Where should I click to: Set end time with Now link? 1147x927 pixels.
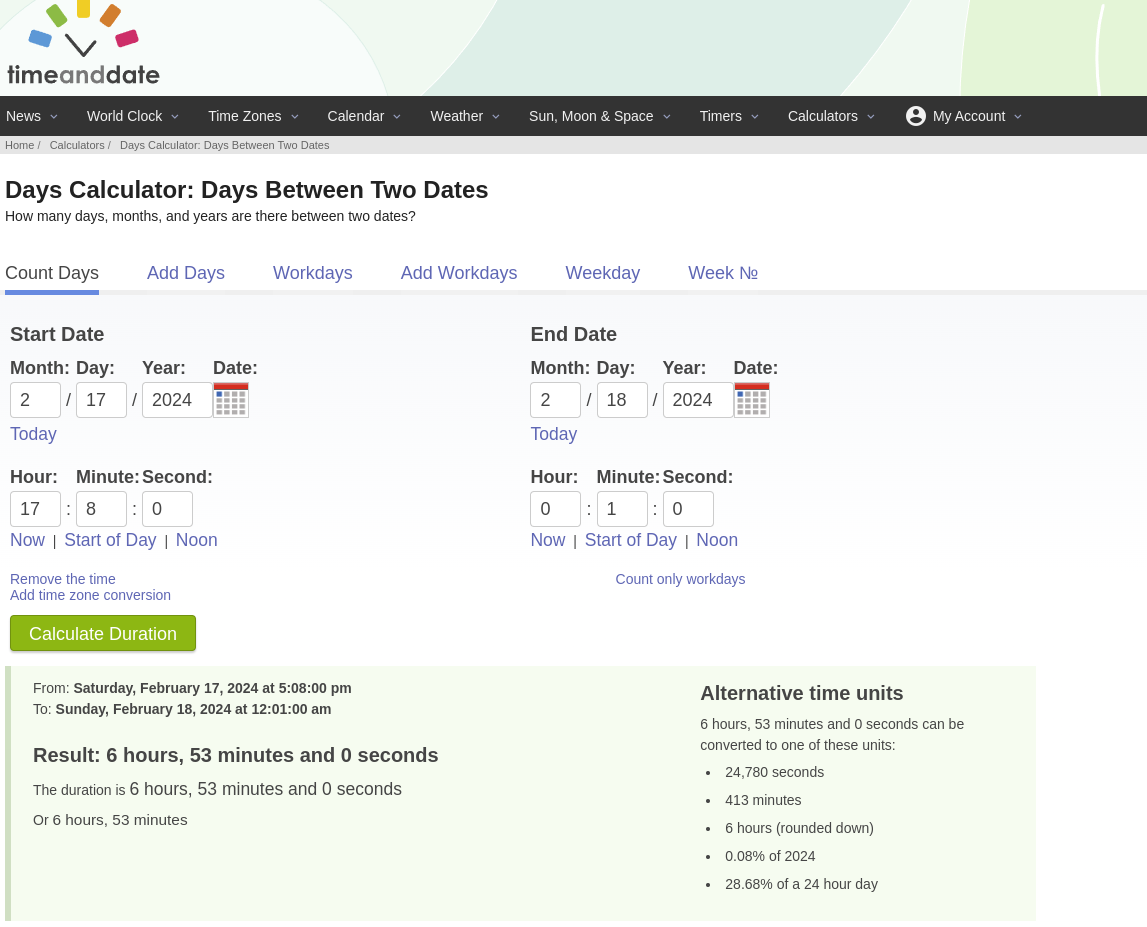click(x=548, y=540)
